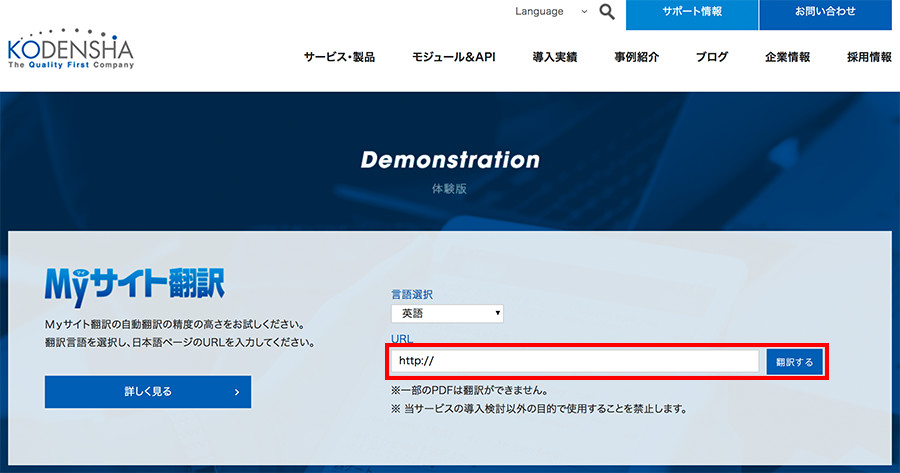The height and width of the screenshot is (473, 900).
Task: Click the 体験版 subtitle text
Action: click(x=449, y=189)
